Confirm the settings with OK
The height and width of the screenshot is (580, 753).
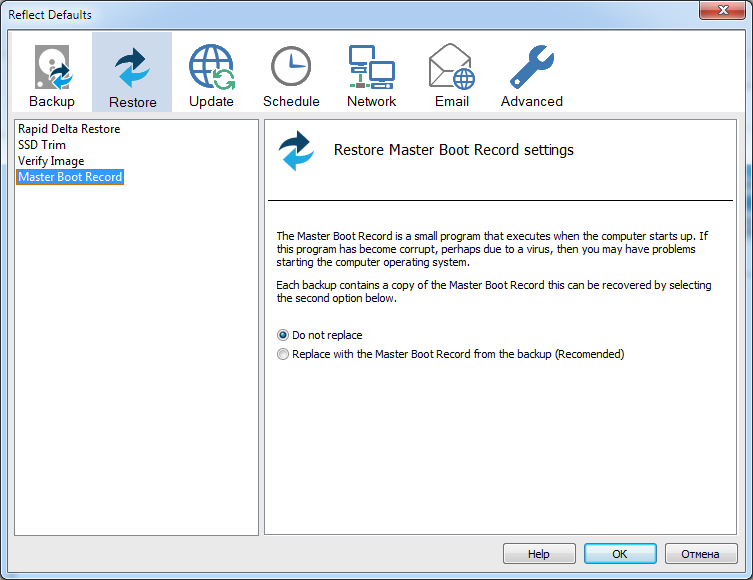point(620,553)
